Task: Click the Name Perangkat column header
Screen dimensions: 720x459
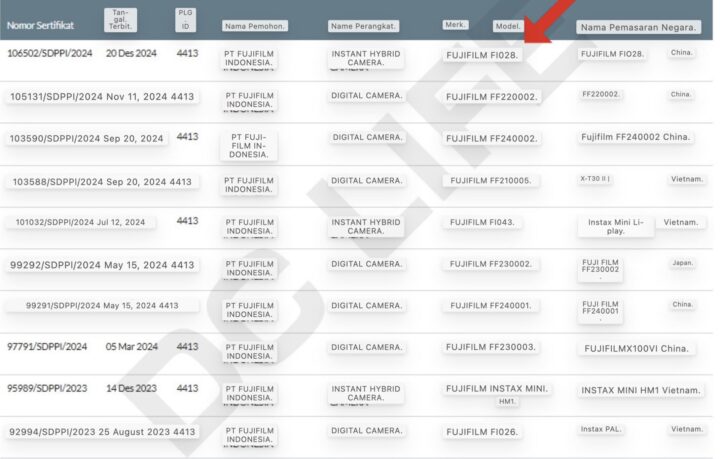Action: click(363, 26)
